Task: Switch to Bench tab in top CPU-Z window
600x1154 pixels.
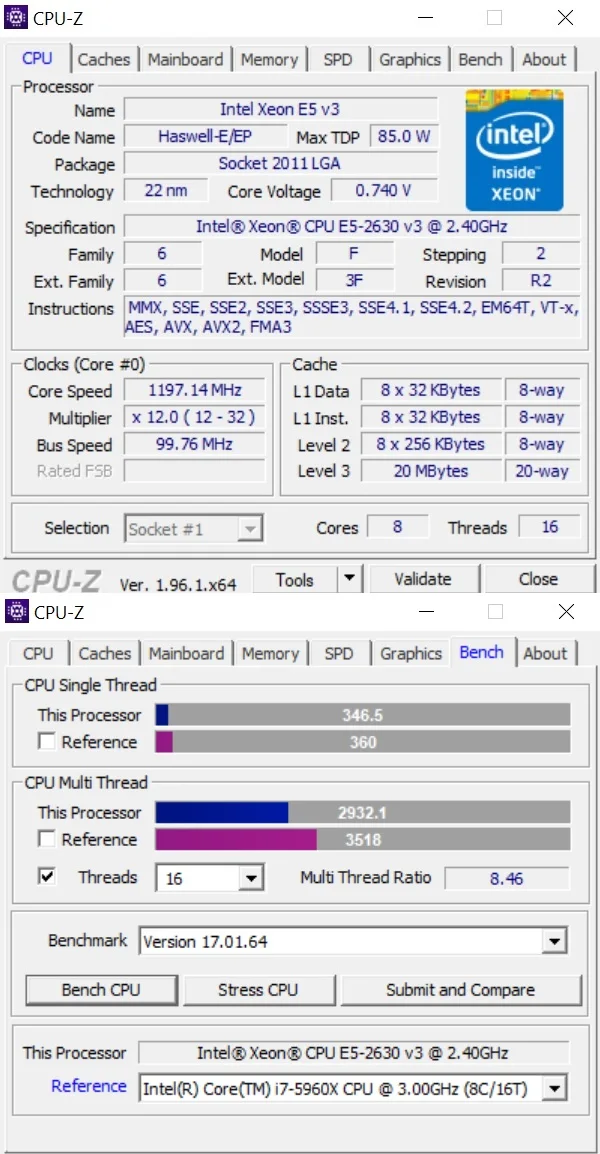Action: [480, 60]
